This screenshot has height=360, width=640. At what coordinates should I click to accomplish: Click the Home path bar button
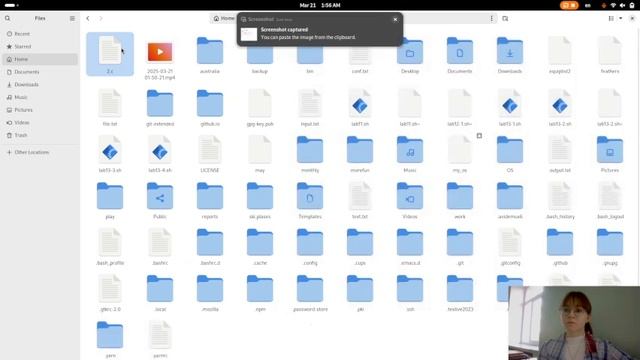[224, 18]
